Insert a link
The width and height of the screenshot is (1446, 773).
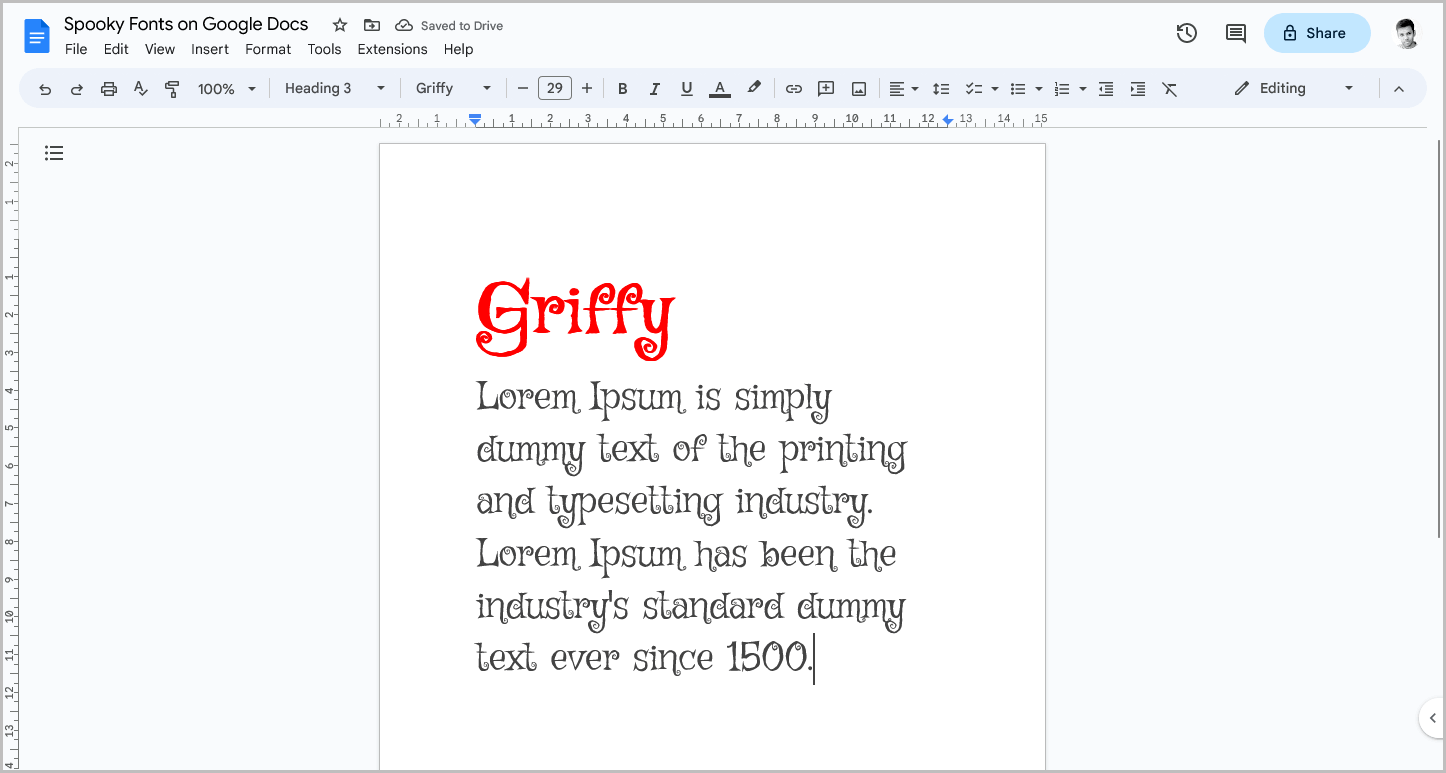point(793,88)
